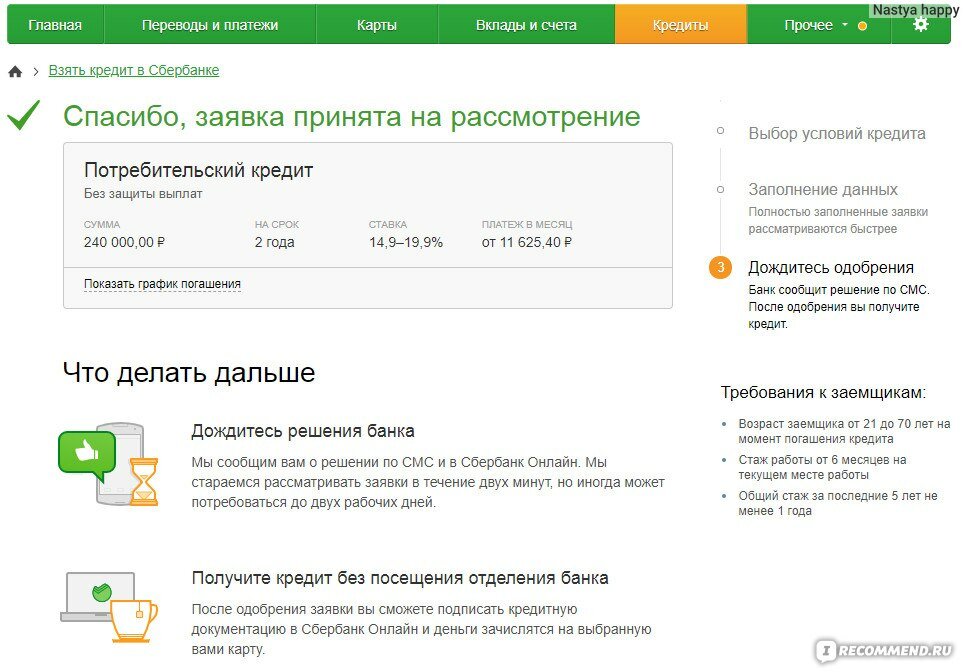963x672 pixels.
Task: Go to Переводы и платежи tab
Action: [x=210, y=25]
